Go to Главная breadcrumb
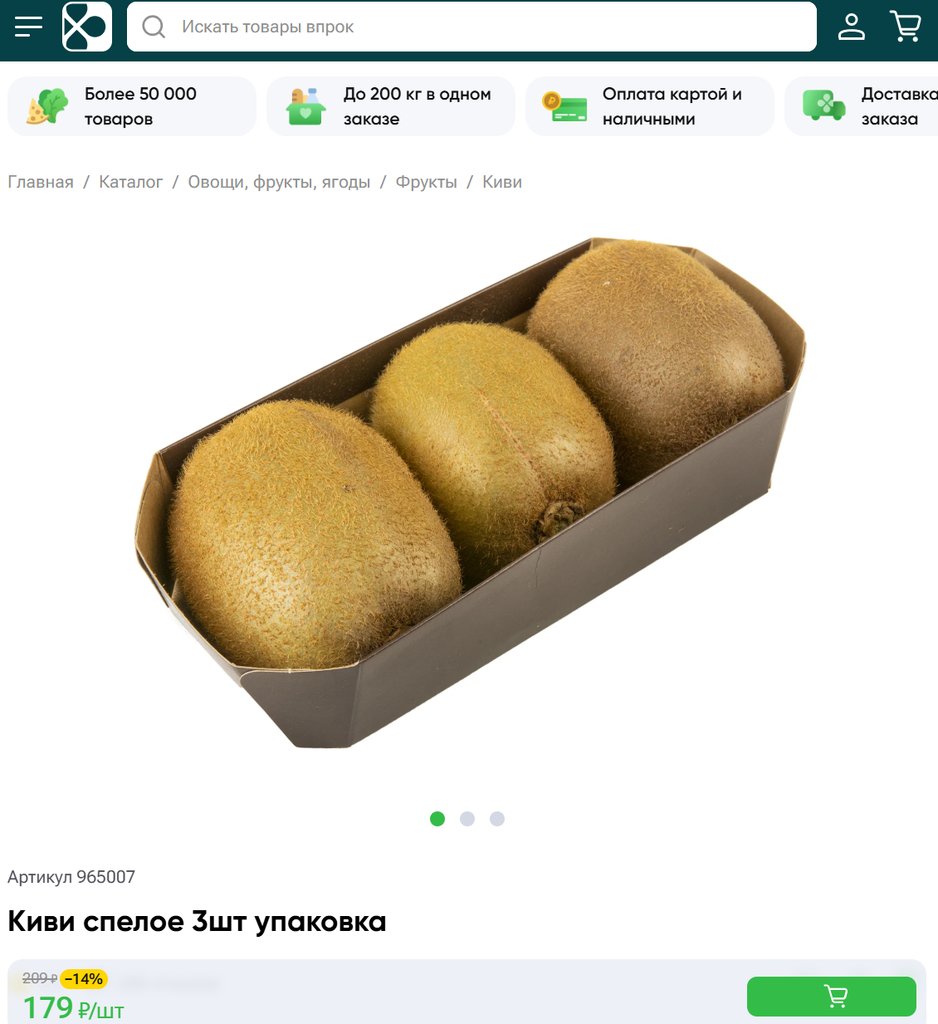The image size is (938, 1024). pyautogui.click(x=40, y=182)
